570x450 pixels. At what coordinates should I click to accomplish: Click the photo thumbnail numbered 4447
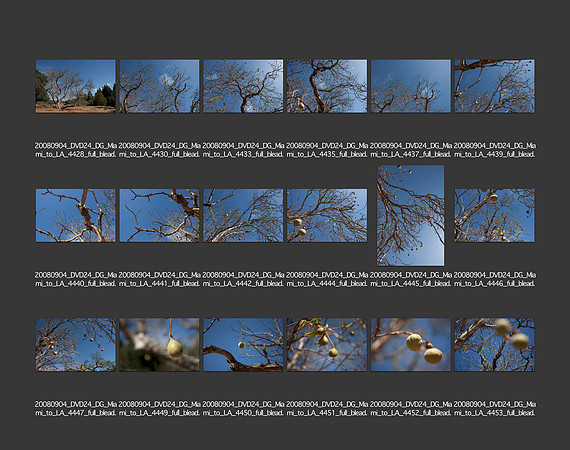click(x=76, y=345)
